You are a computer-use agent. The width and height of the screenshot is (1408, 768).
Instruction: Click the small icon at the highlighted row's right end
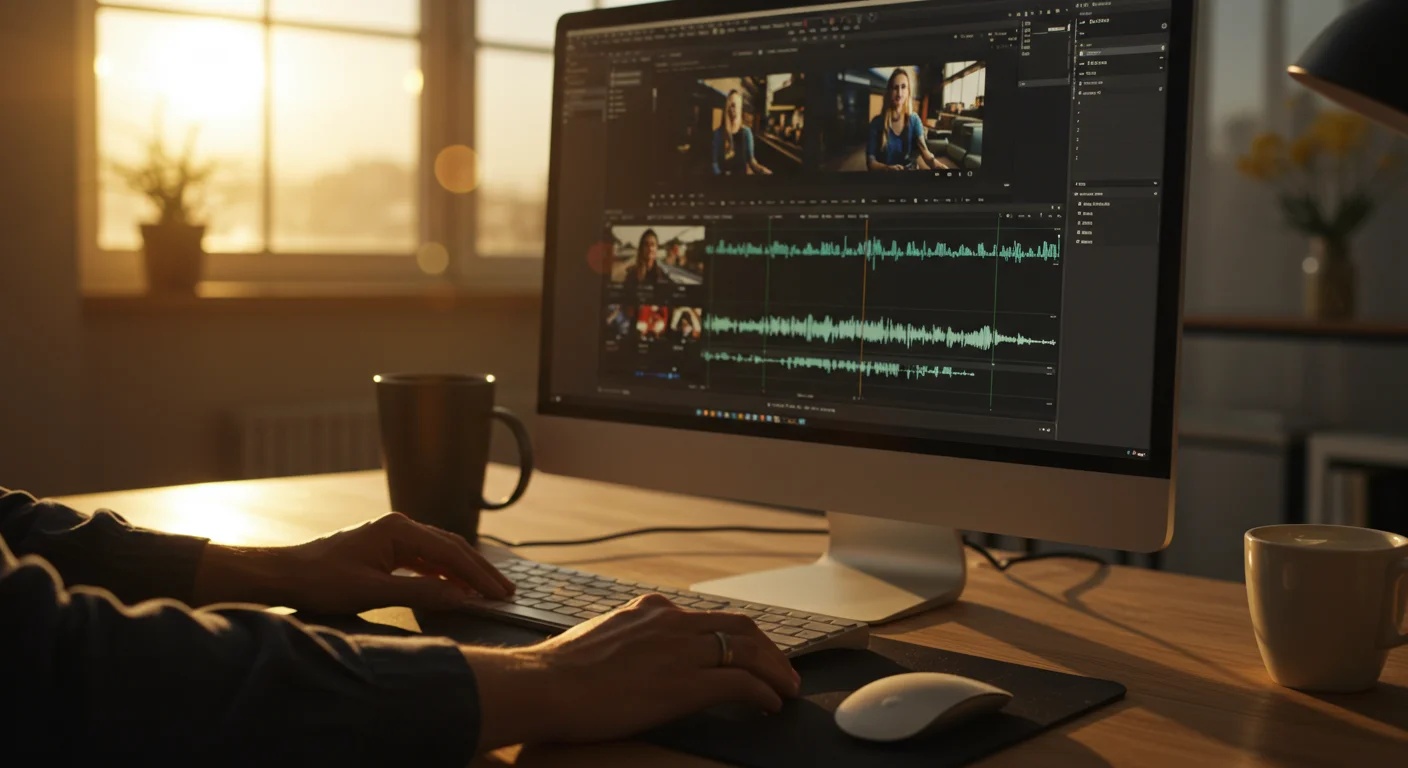pos(1162,49)
